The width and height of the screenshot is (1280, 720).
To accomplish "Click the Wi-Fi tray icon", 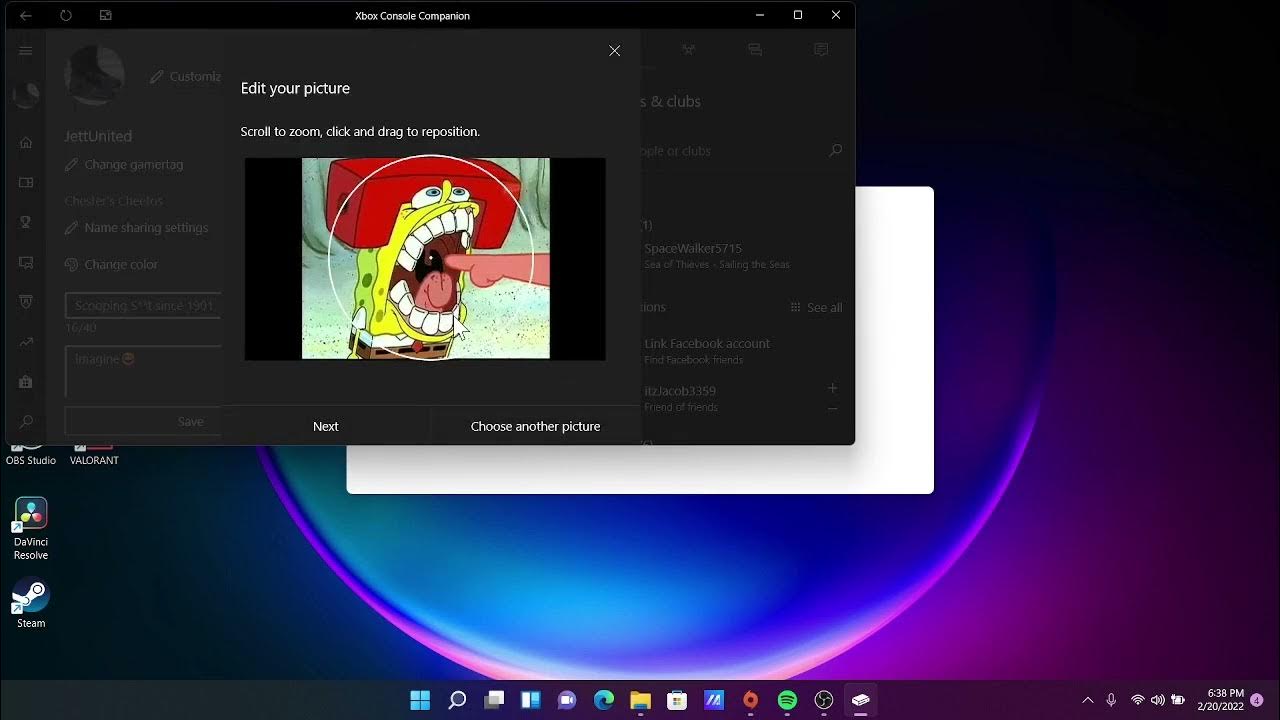I will tap(1137, 700).
